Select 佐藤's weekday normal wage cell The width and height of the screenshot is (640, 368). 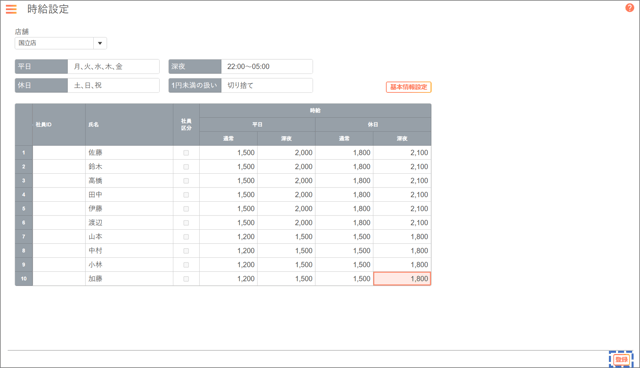tap(229, 153)
